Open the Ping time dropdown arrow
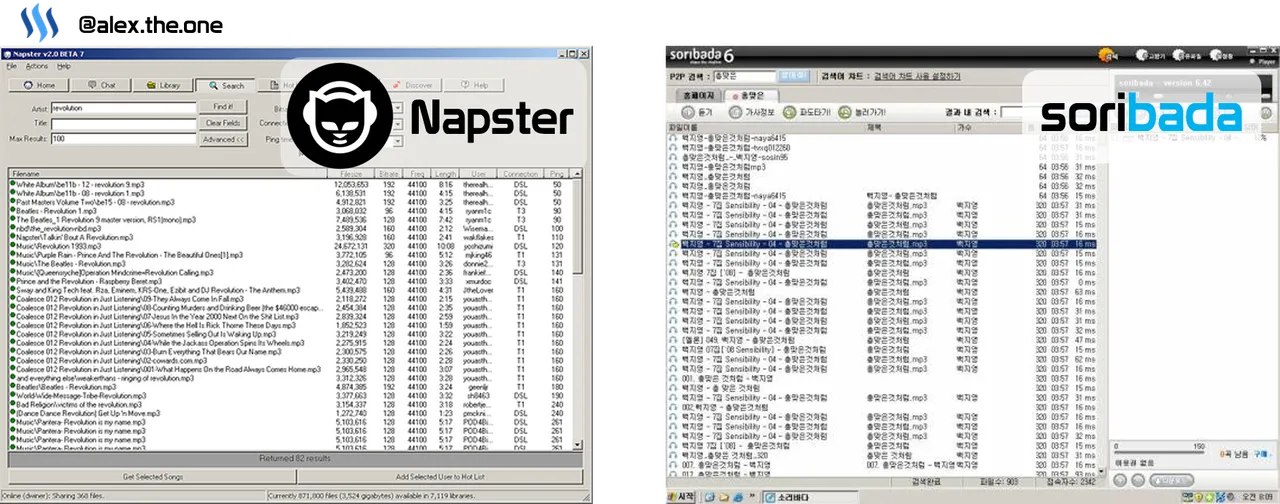 (x=398, y=139)
